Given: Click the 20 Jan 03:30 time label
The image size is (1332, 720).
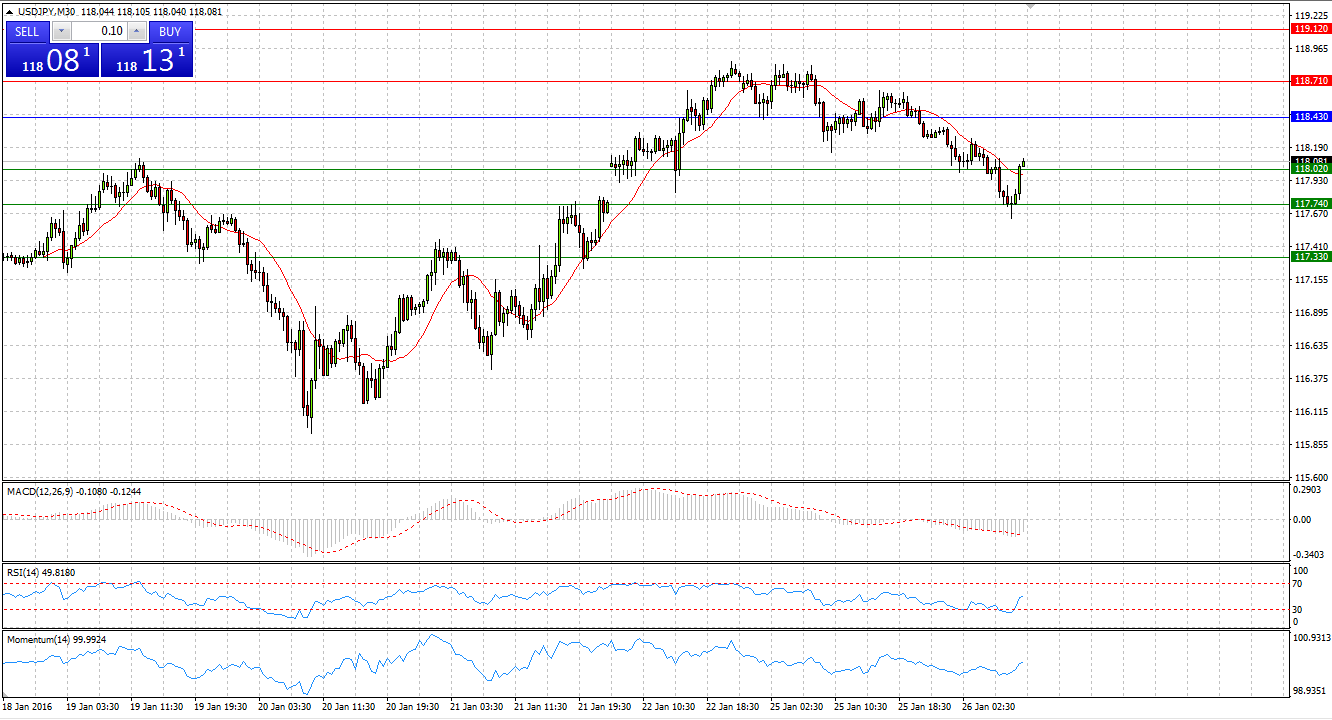Looking at the screenshot, I should (284, 707).
